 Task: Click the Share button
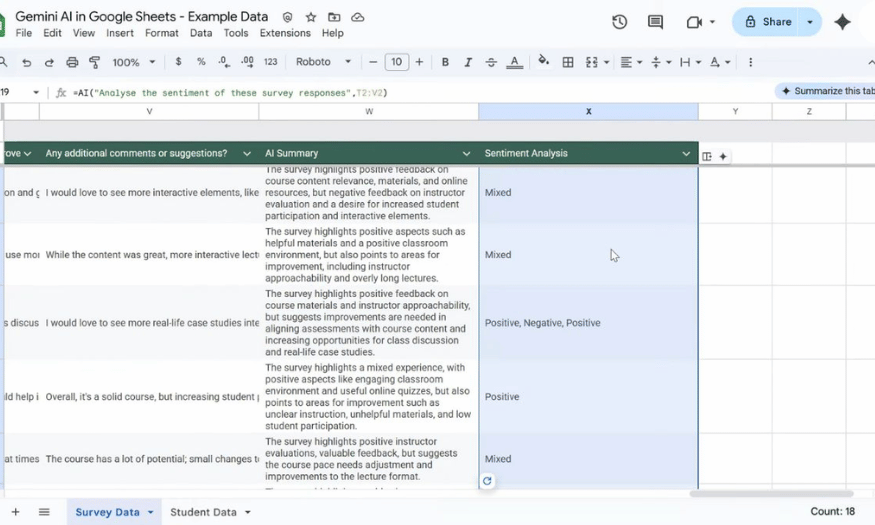(767, 22)
